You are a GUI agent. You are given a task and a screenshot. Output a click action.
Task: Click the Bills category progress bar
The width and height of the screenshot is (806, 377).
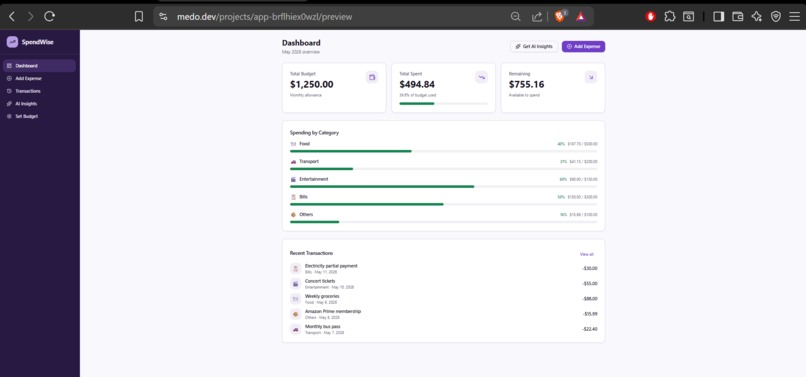click(444, 204)
